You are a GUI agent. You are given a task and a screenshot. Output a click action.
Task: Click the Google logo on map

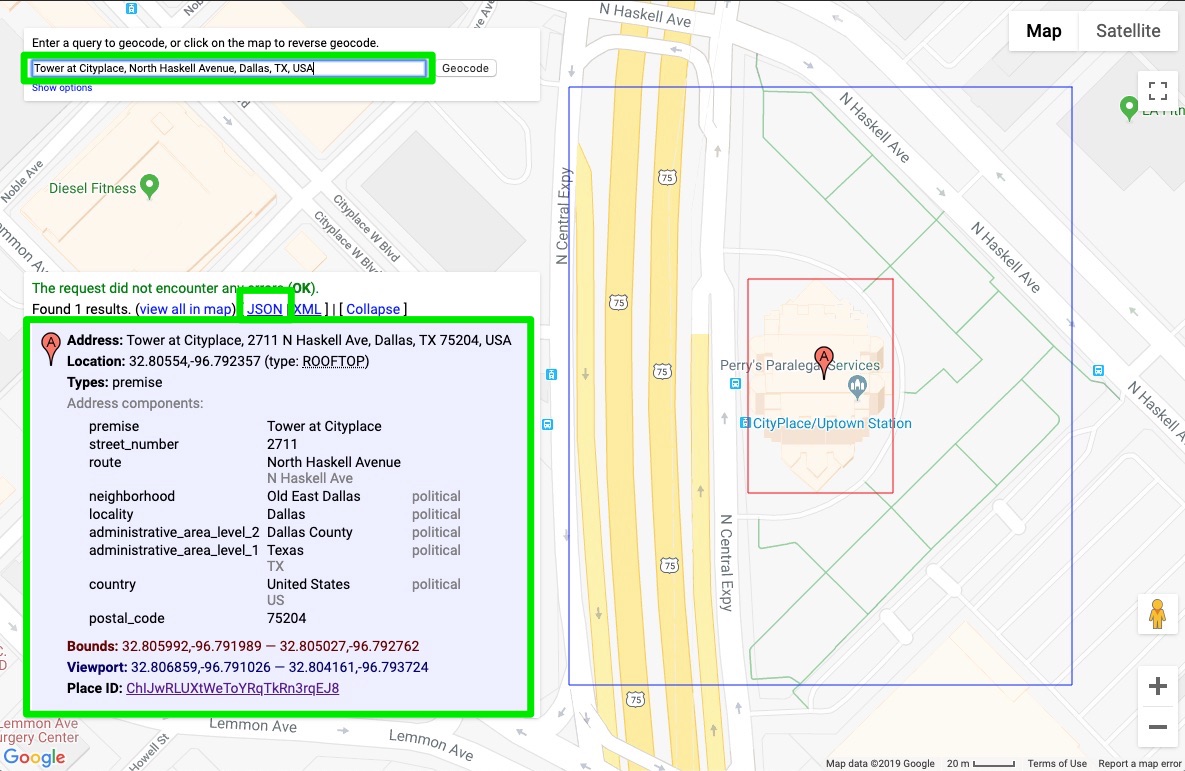(x=34, y=757)
